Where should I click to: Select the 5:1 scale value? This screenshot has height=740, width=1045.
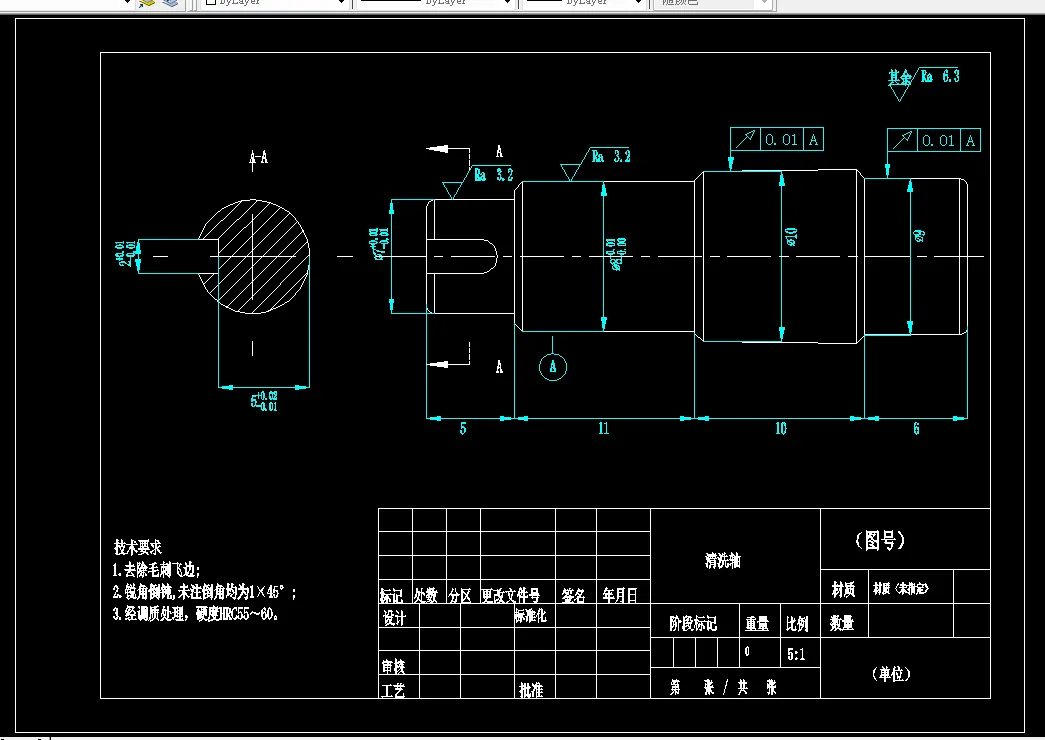point(796,655)
